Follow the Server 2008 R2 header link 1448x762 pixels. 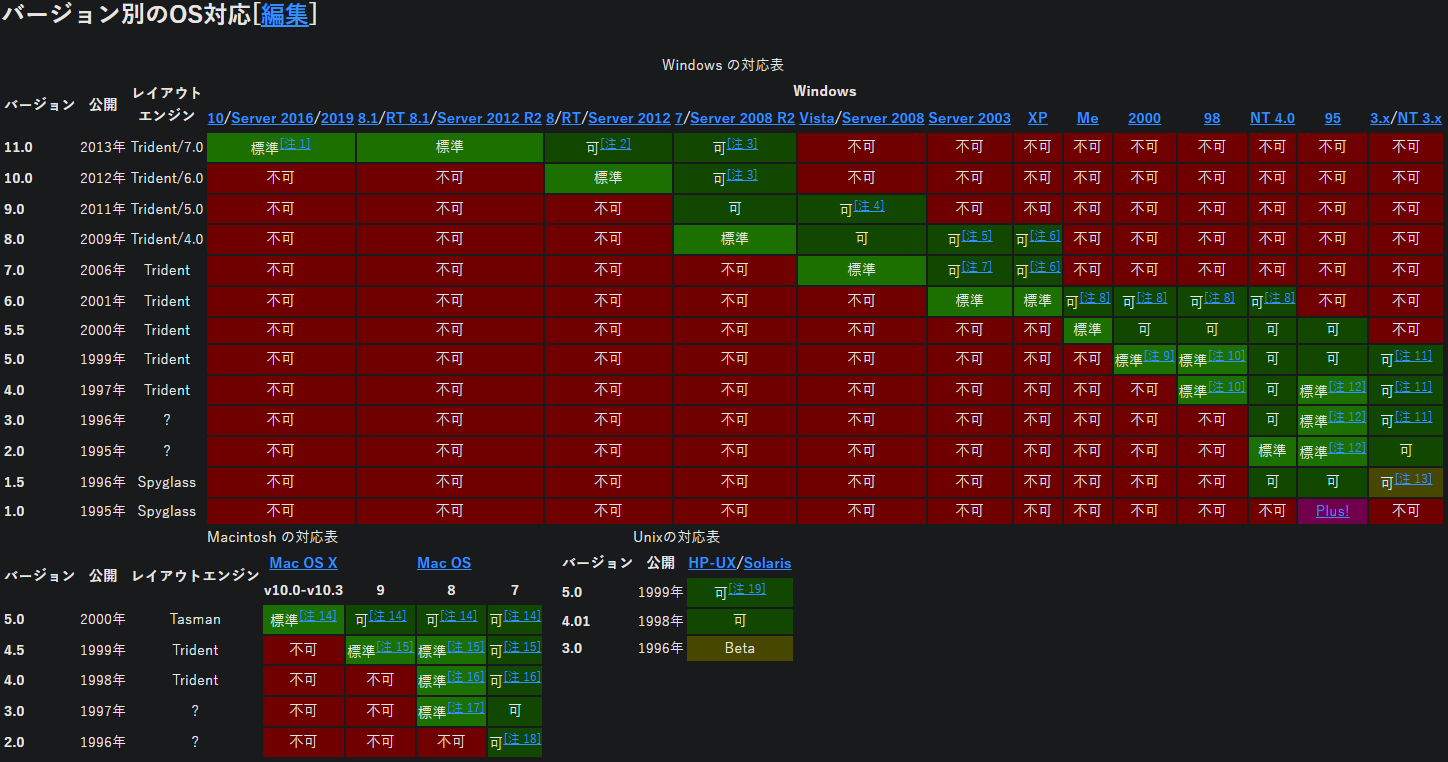click(x=742, y=118)
